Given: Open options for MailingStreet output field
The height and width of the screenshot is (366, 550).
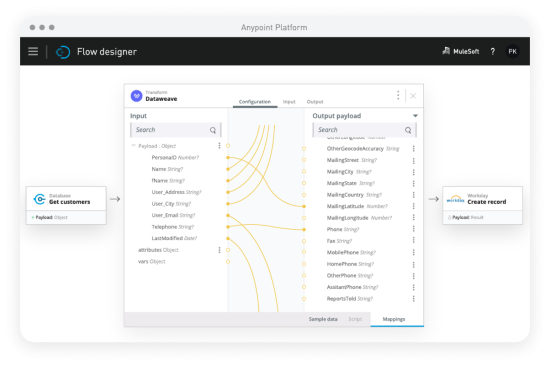Looking at the screenshot, I should click(x=414, y=161).
